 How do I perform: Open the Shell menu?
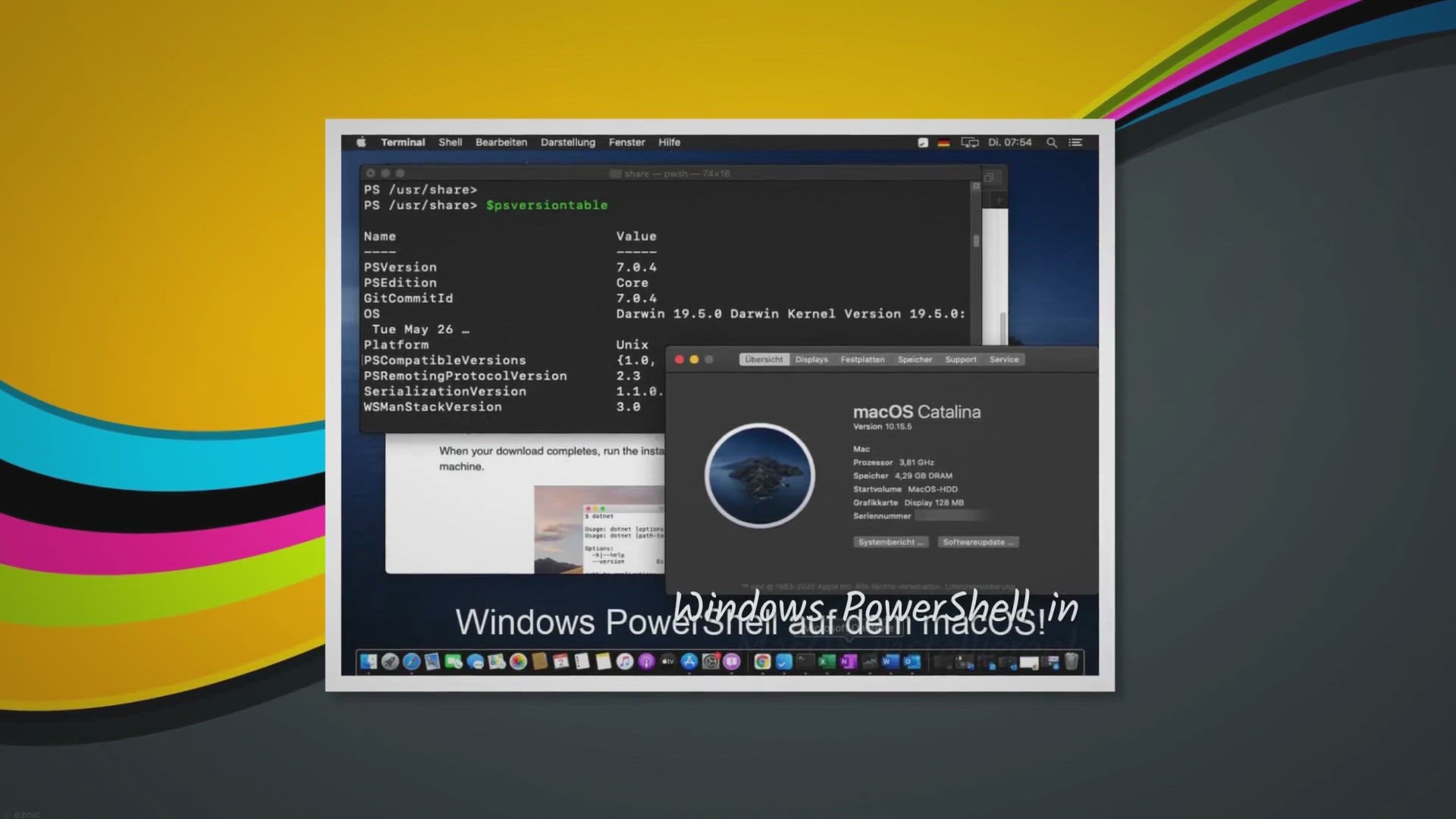[x=450, y=143]
